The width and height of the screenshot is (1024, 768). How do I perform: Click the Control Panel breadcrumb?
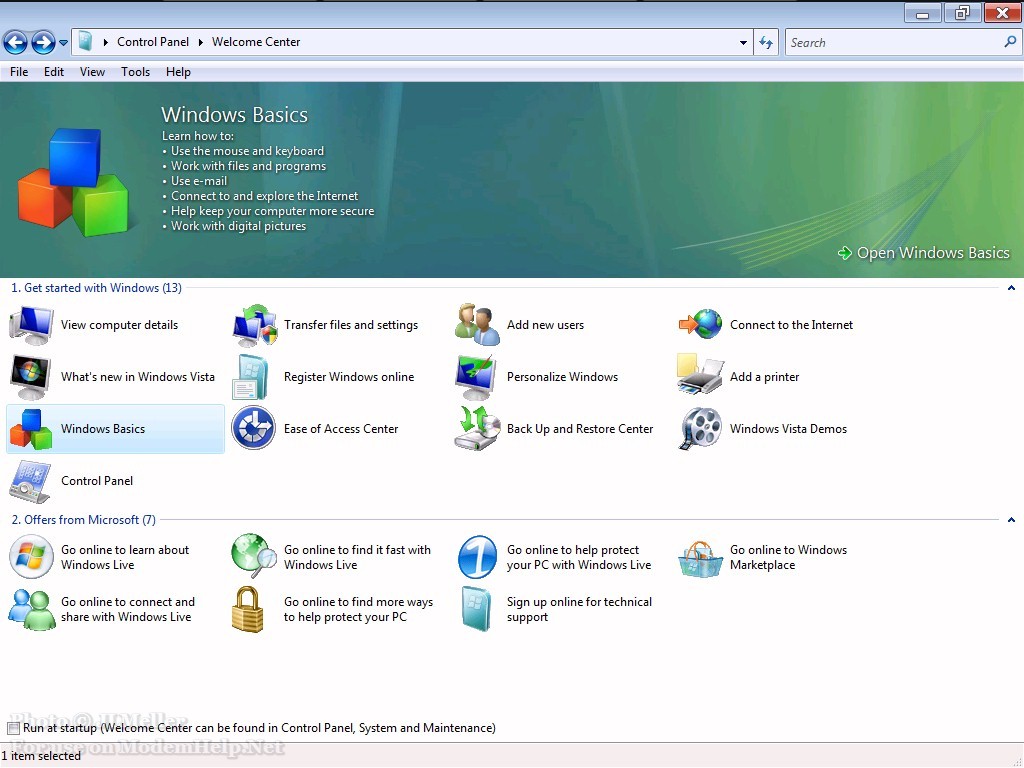(153, 42)
